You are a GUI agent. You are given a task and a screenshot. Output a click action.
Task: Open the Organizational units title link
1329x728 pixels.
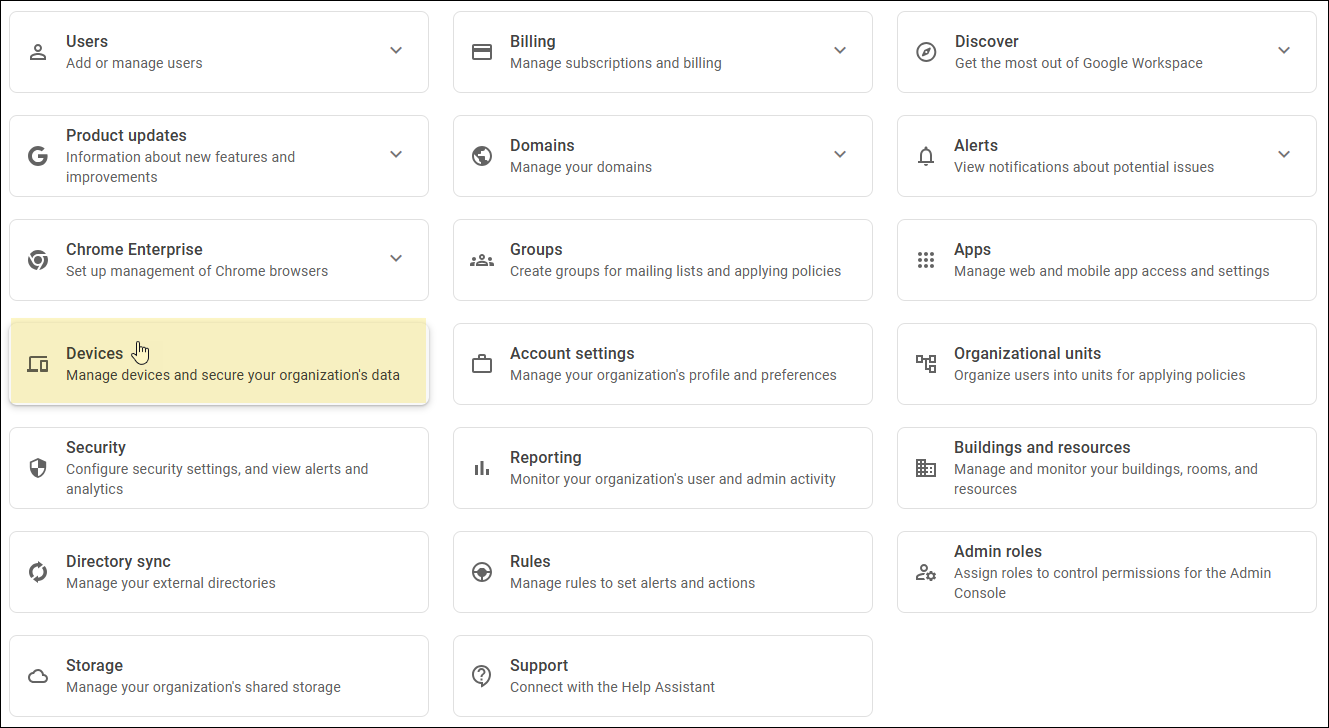tap(1027, 354)
